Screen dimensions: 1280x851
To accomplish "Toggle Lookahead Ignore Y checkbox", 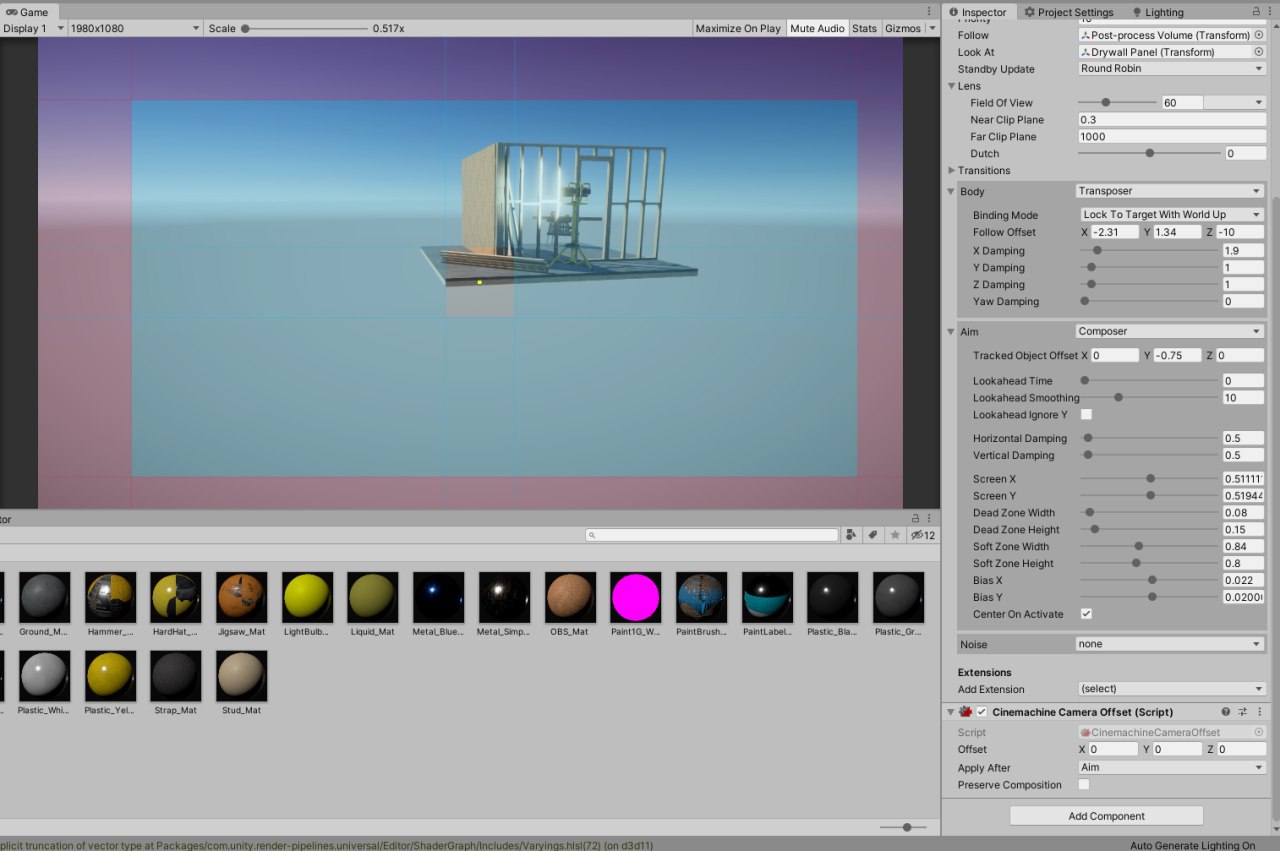I will 1086,414.
